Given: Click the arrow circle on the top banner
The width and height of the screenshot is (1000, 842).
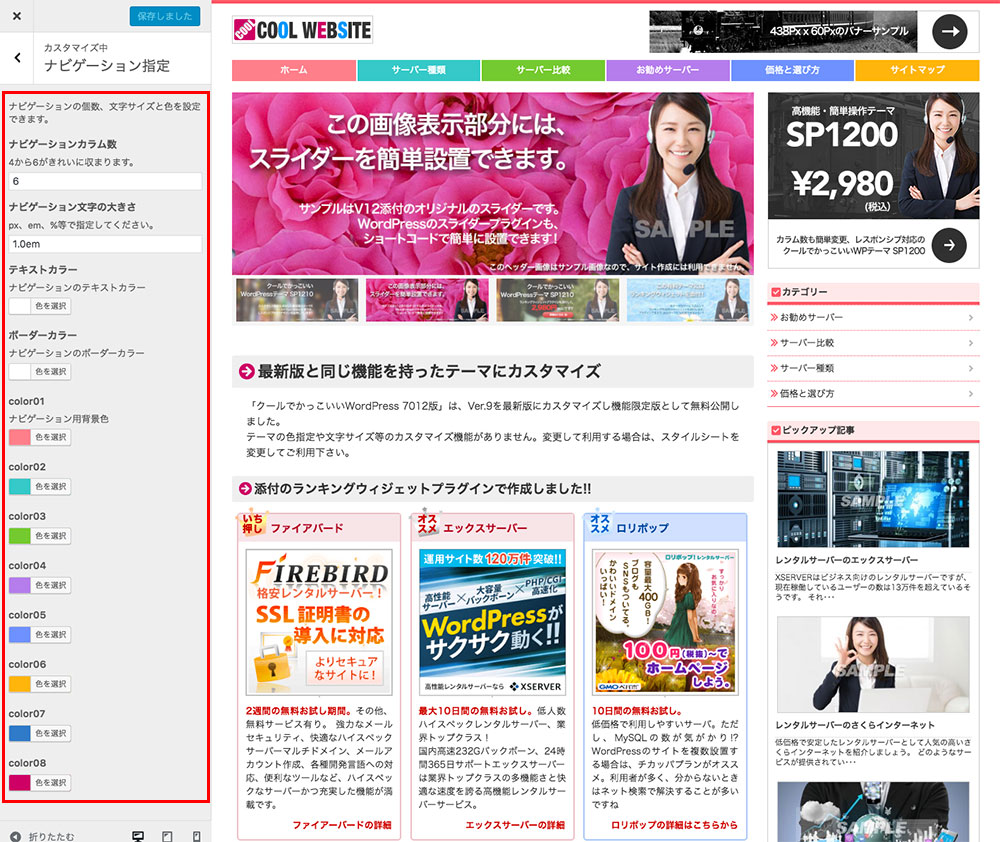Looking at the screenshot, I should click(950, 31).
